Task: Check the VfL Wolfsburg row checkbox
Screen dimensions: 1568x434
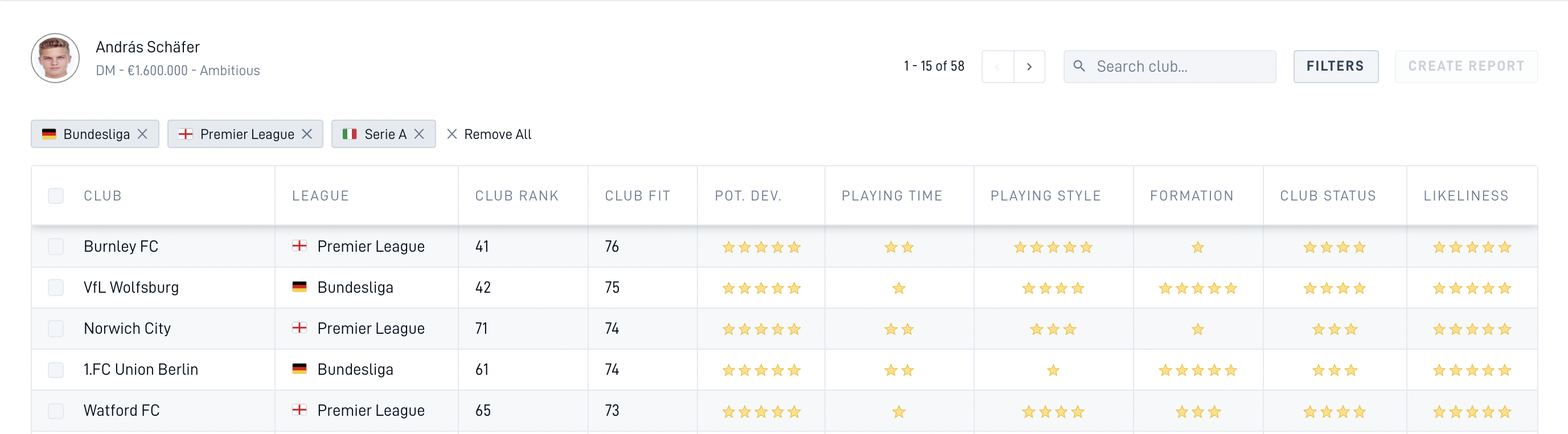Action: (x=56, y=287)
